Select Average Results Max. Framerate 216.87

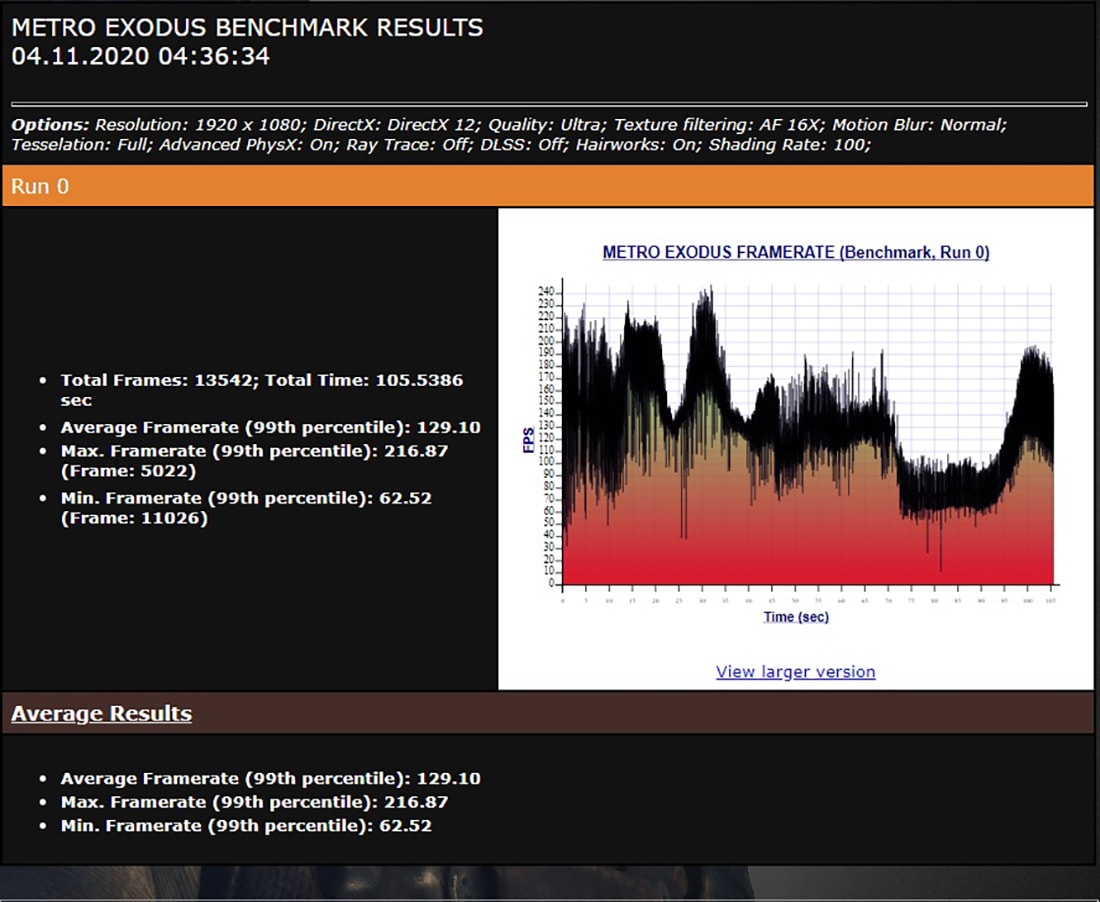pos(254,802)
